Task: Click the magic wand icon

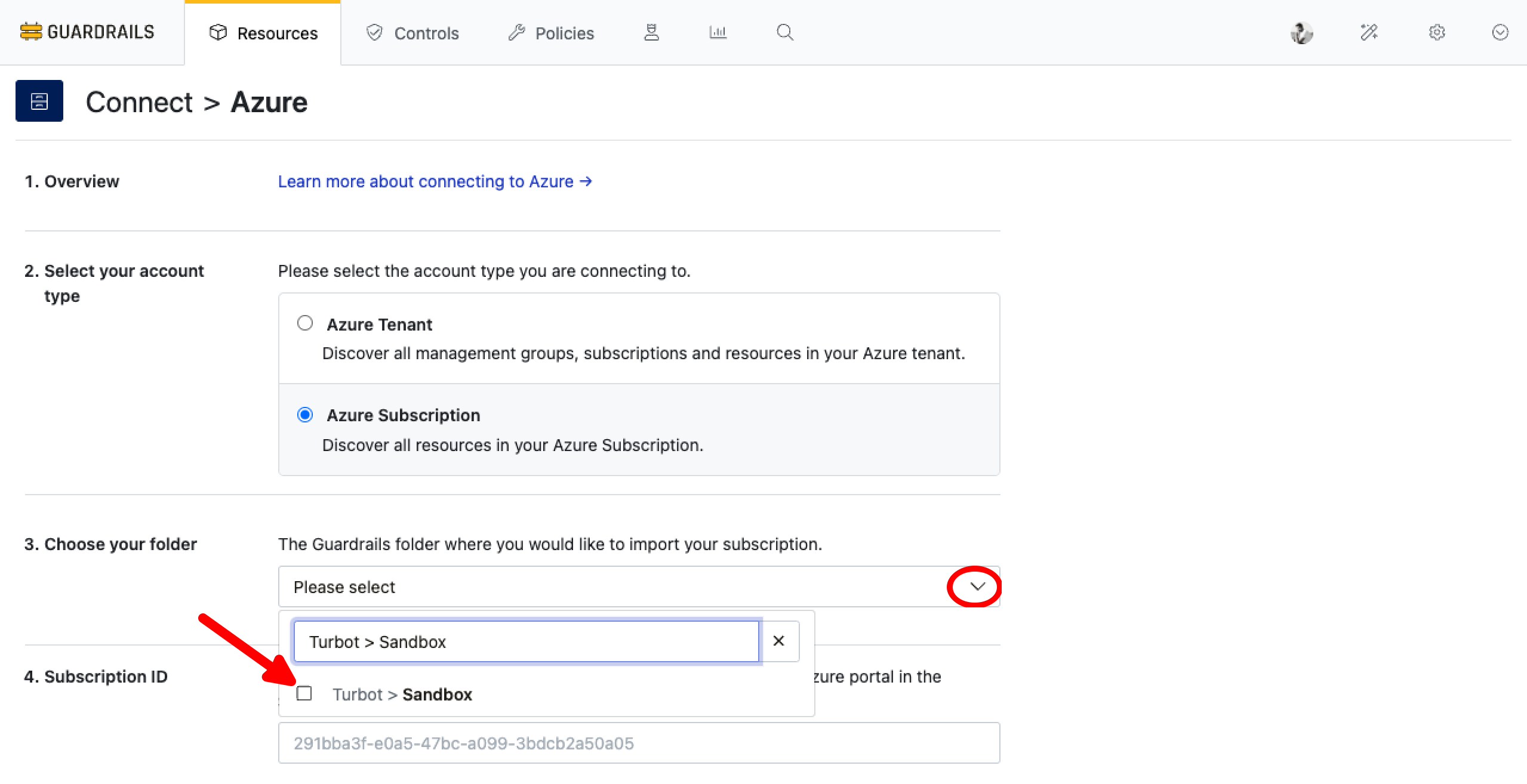Action: (1369, 32)
